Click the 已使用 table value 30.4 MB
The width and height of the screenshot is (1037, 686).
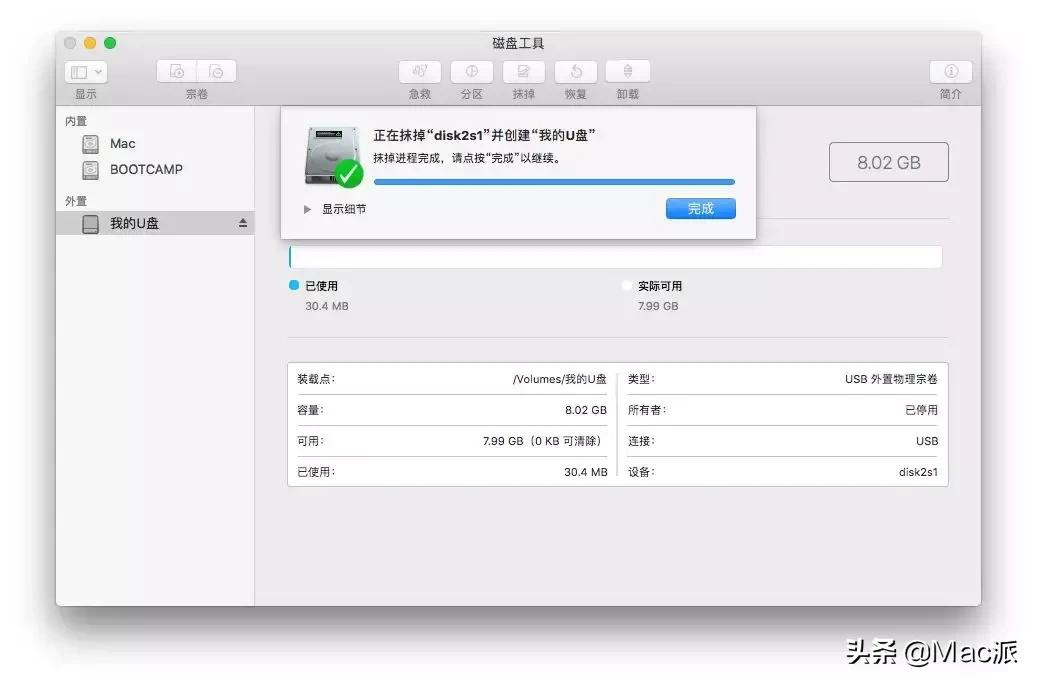pyautogui.click(x=585, y=472)
